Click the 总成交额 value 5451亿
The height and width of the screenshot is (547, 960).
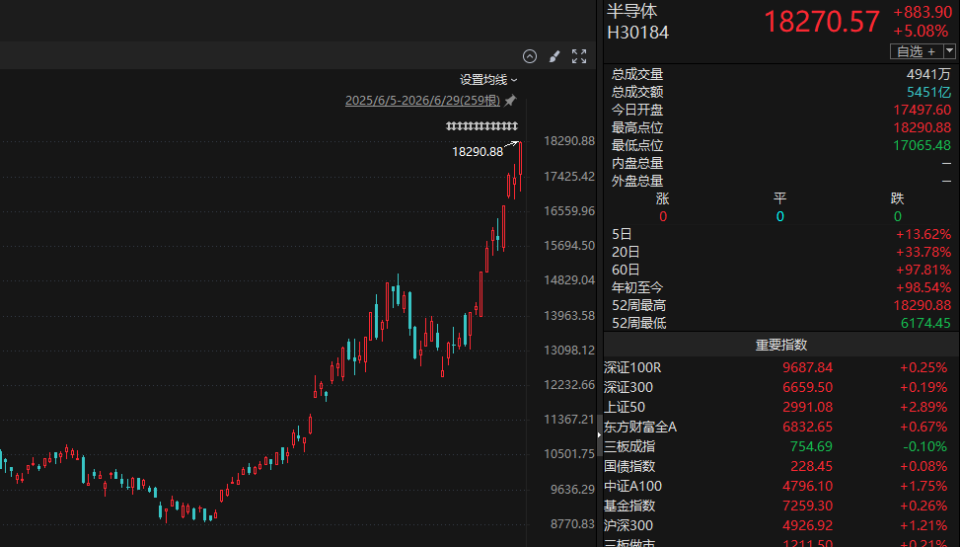(x=929, y=92)
